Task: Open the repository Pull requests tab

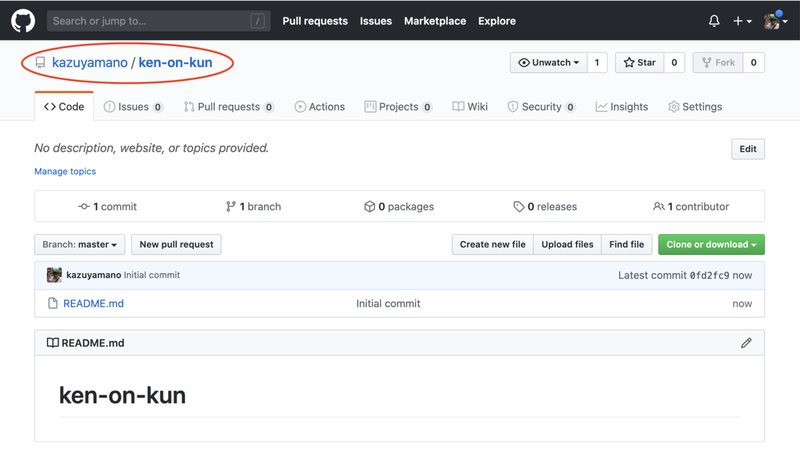Action: pyautogui.click(x=229, y=107)
